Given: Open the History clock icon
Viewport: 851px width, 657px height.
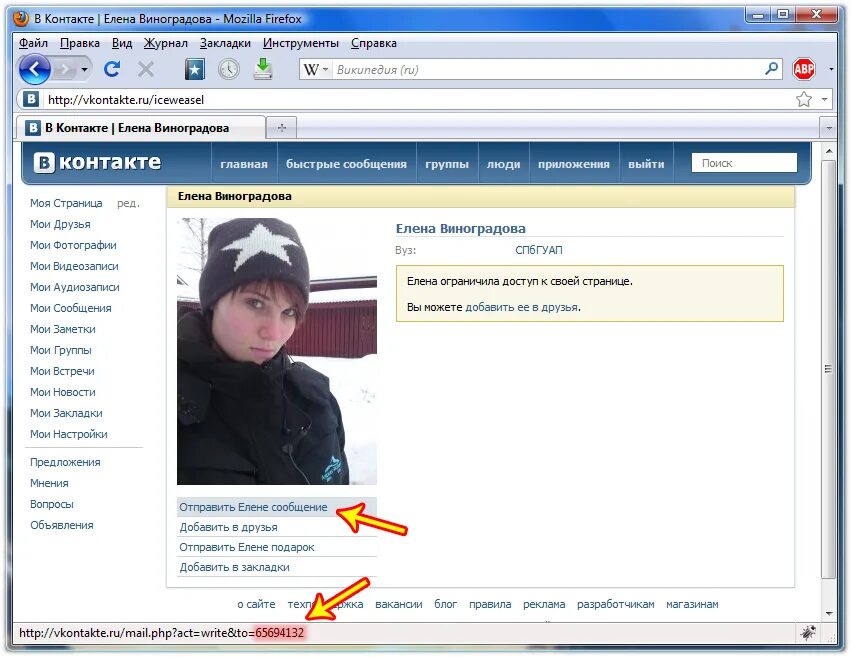Looking at the screenshot, I should 229,69.
